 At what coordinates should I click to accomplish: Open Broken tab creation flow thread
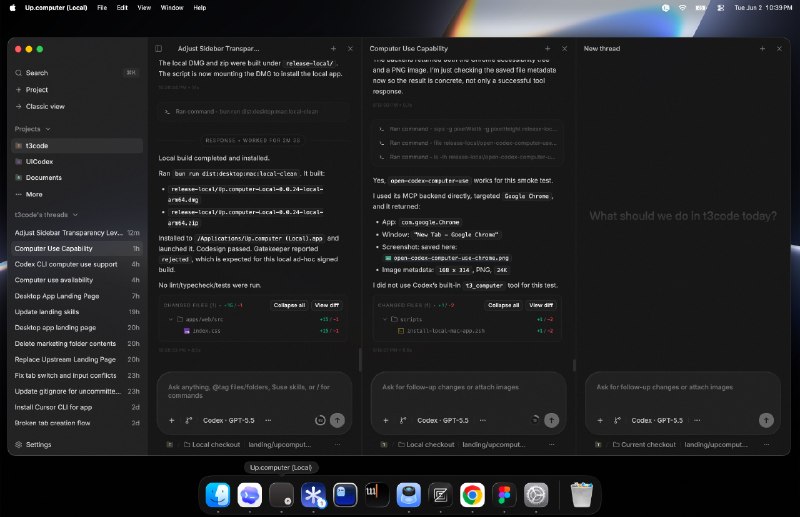point(77,423)
